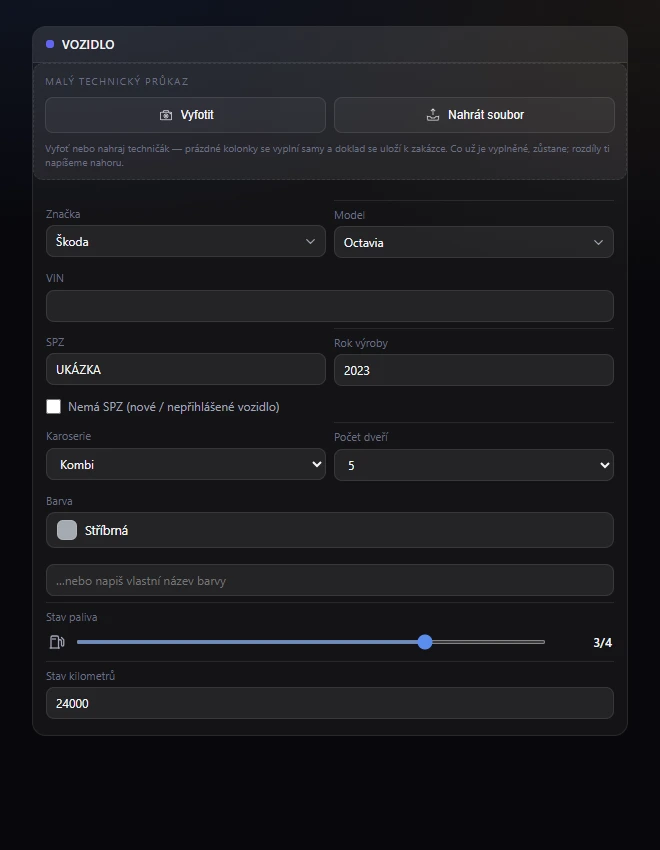Click the Vyfotit button
Image resolution: width=660 pixels, height=850 pixels.
[x=185, y=115]
